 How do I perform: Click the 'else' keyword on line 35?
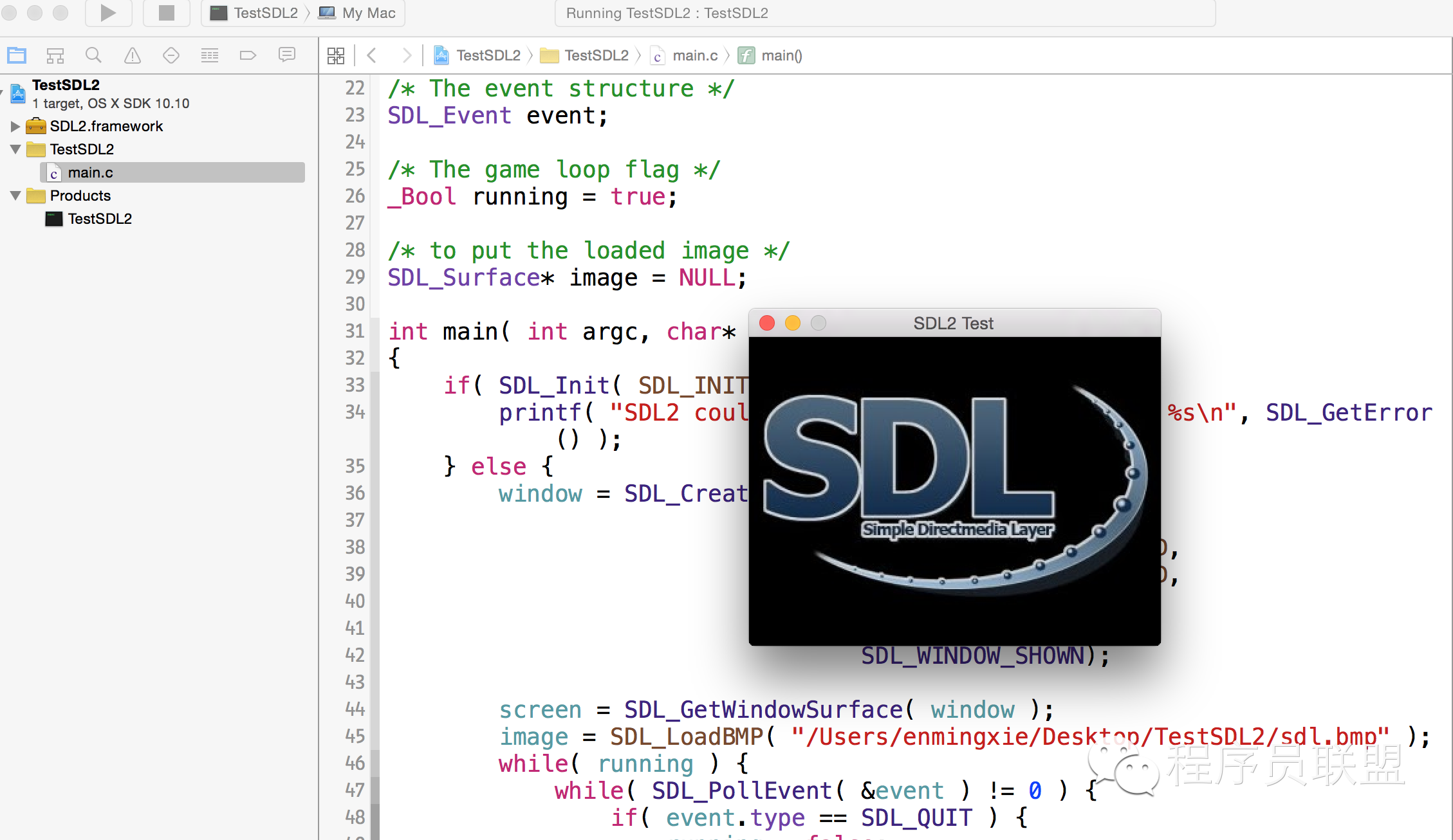499,467
